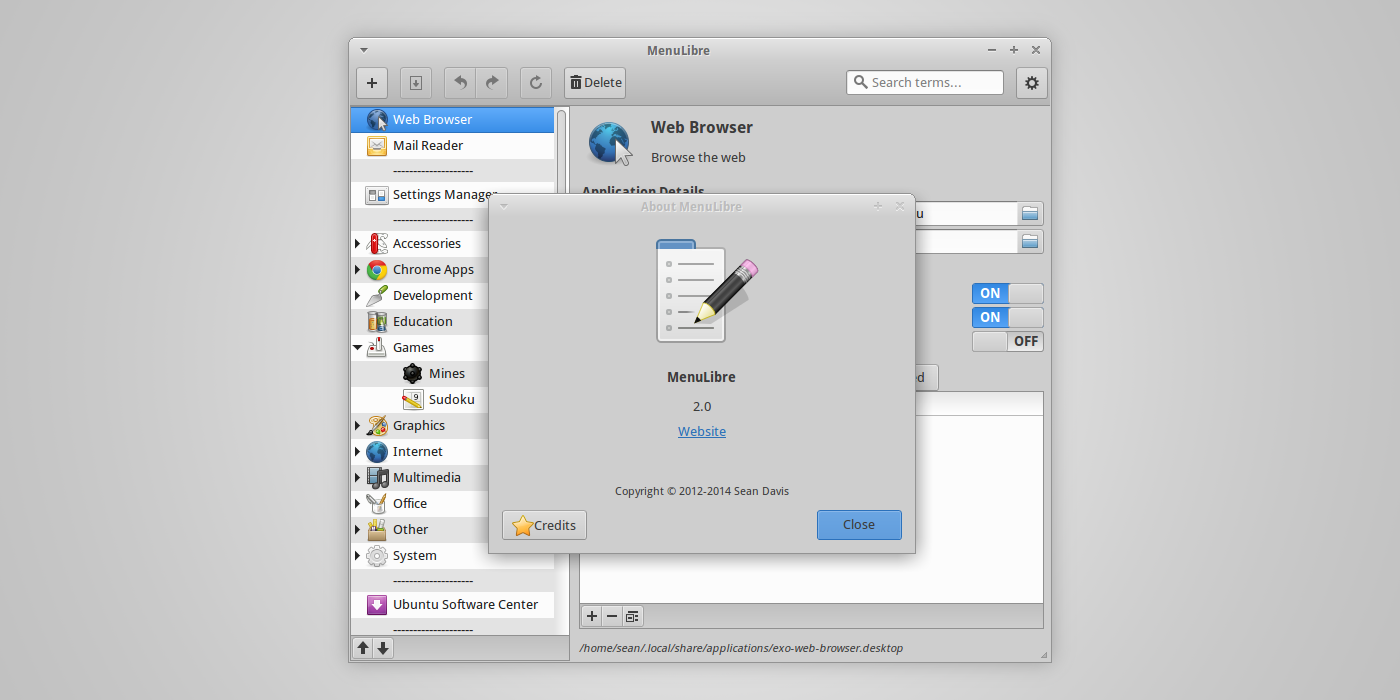
Task: Revert launcher using the refresh icon
Action: coord(535,83)
